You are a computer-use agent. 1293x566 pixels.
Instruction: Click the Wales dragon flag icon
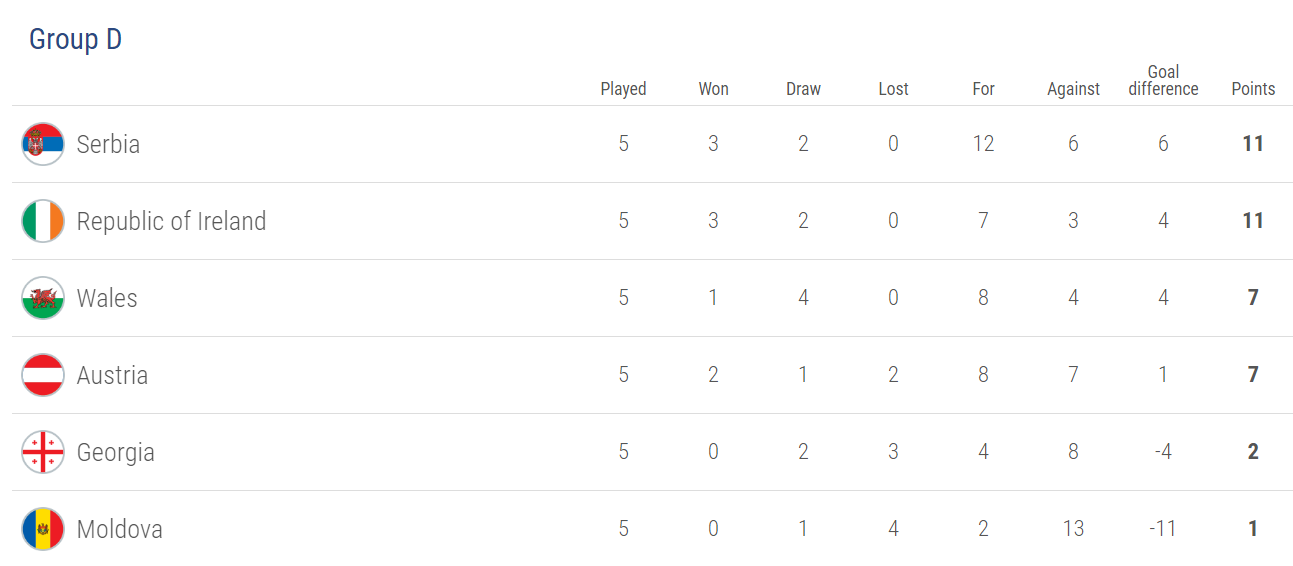pos(43,298)
